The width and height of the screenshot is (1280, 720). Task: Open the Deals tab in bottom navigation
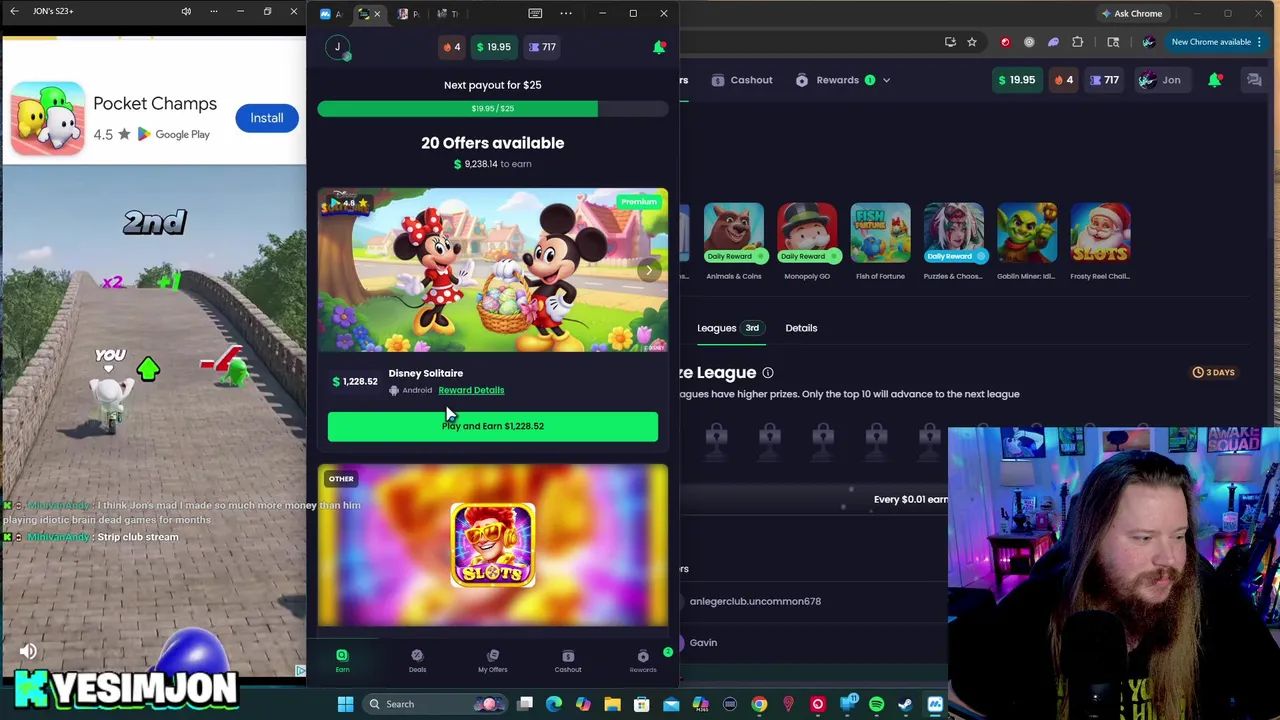(417, 660)
